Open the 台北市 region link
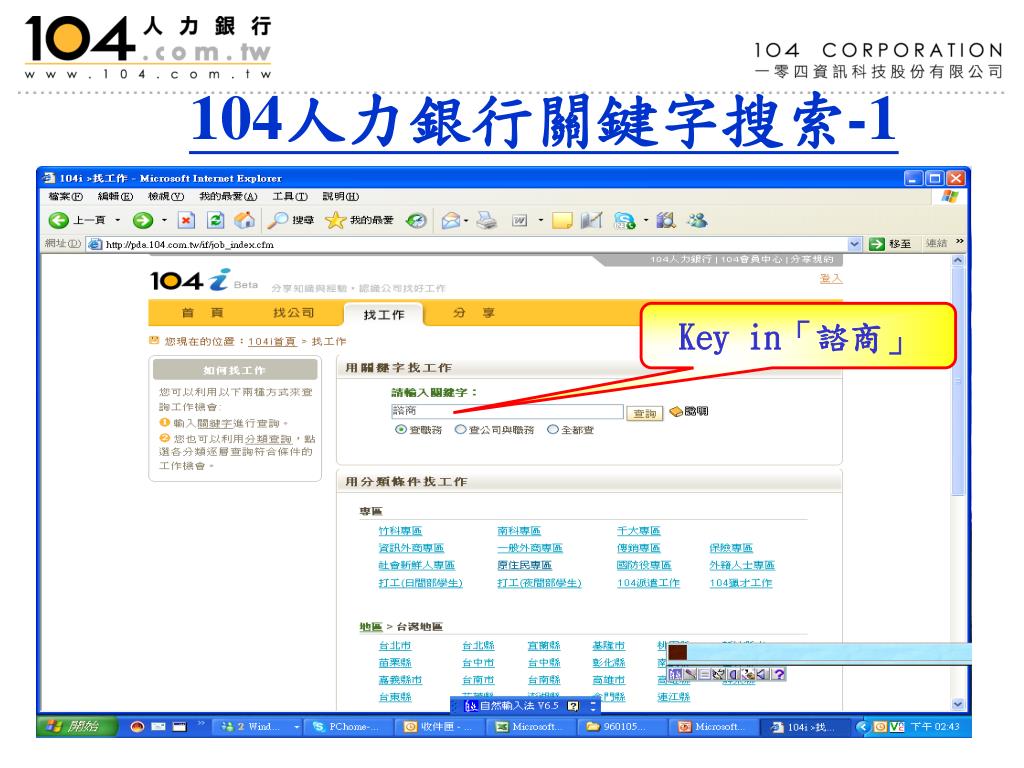 pos(395,645)
